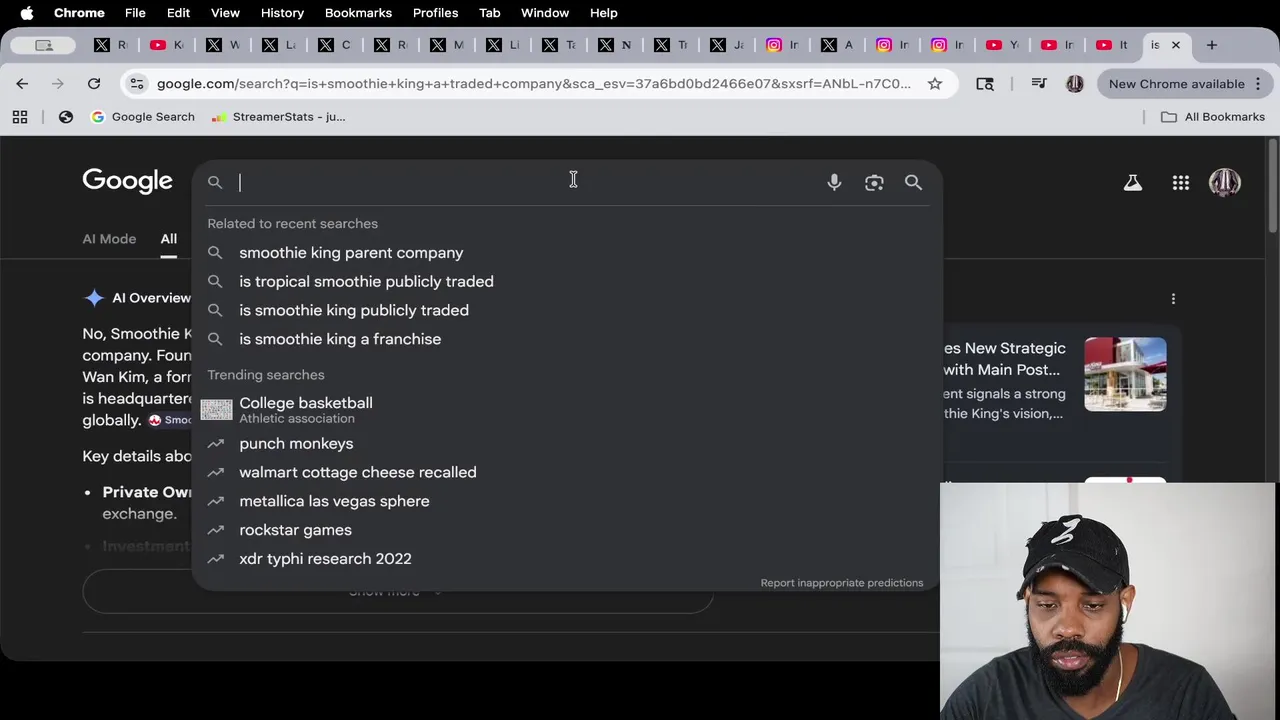Click the Google logo

[127, 181]
